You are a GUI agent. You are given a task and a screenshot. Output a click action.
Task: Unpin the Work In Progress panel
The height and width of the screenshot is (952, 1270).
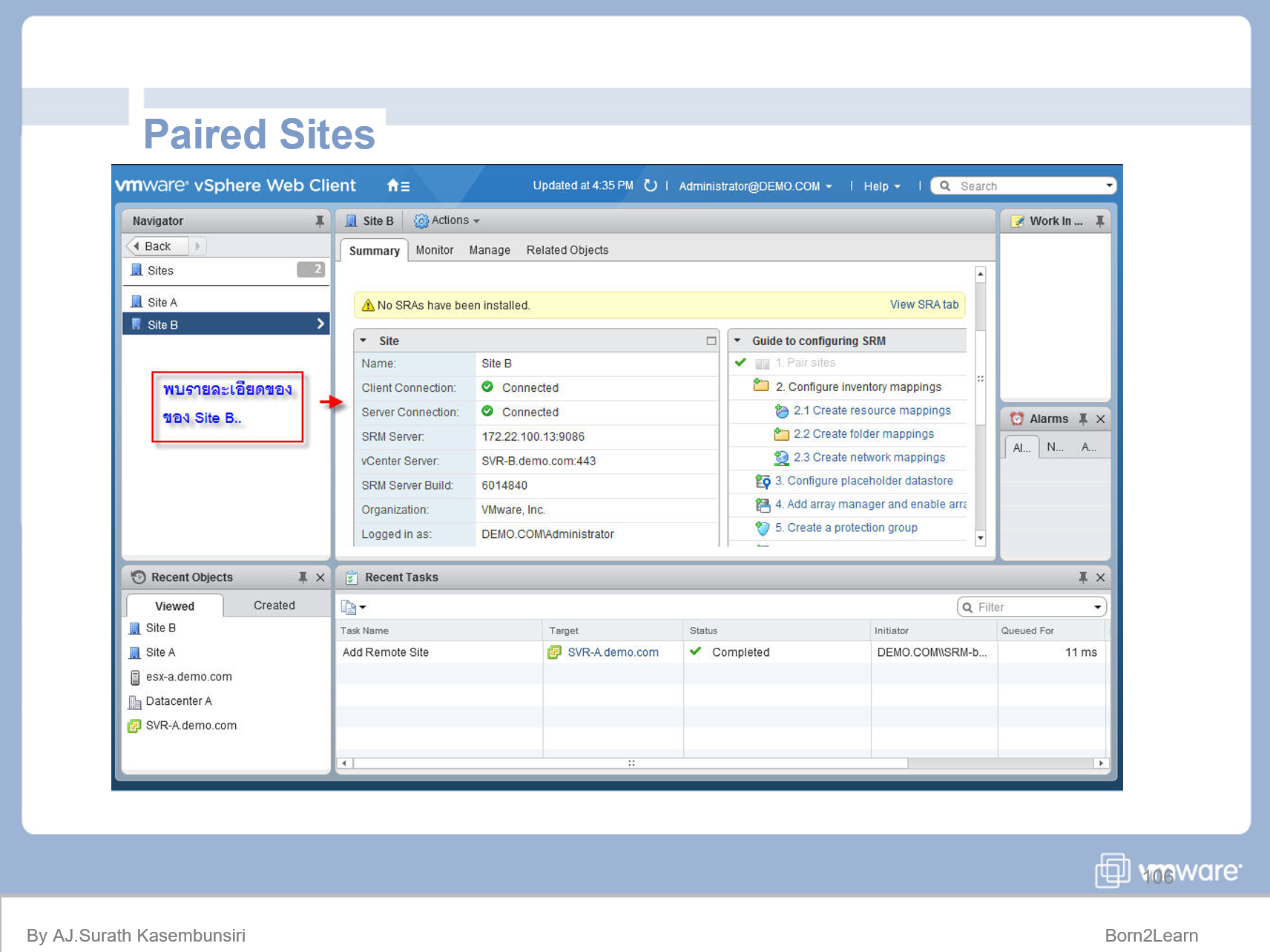coord(1101,220)
